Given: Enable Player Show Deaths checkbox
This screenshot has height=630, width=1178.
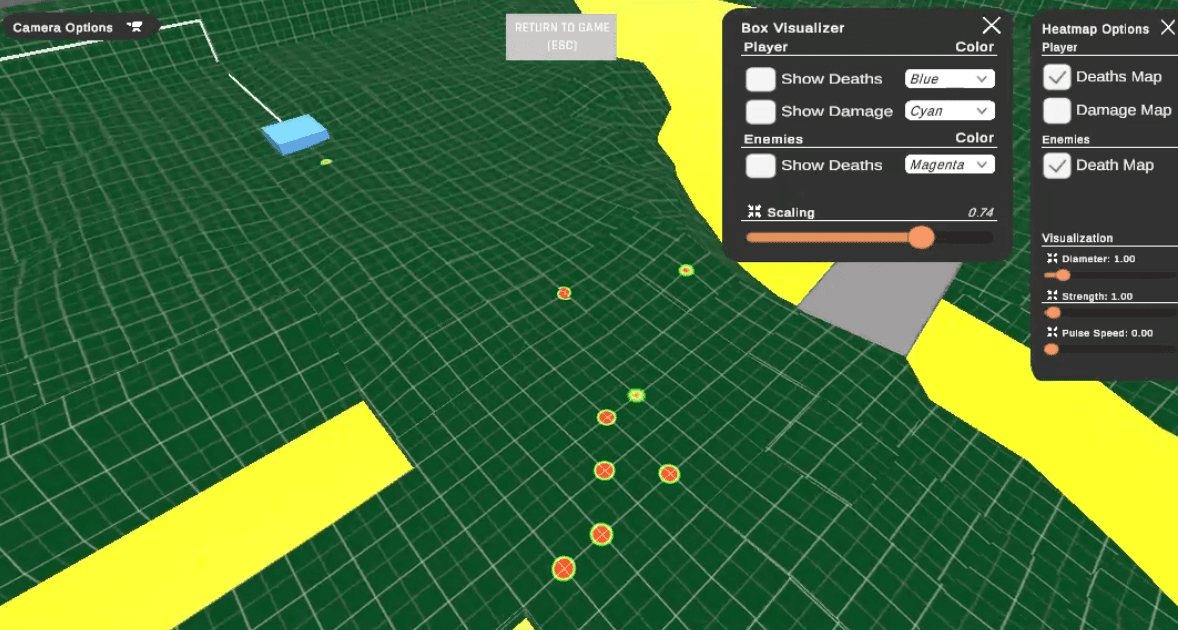Looking at the screenshot, I should point(760,79).
